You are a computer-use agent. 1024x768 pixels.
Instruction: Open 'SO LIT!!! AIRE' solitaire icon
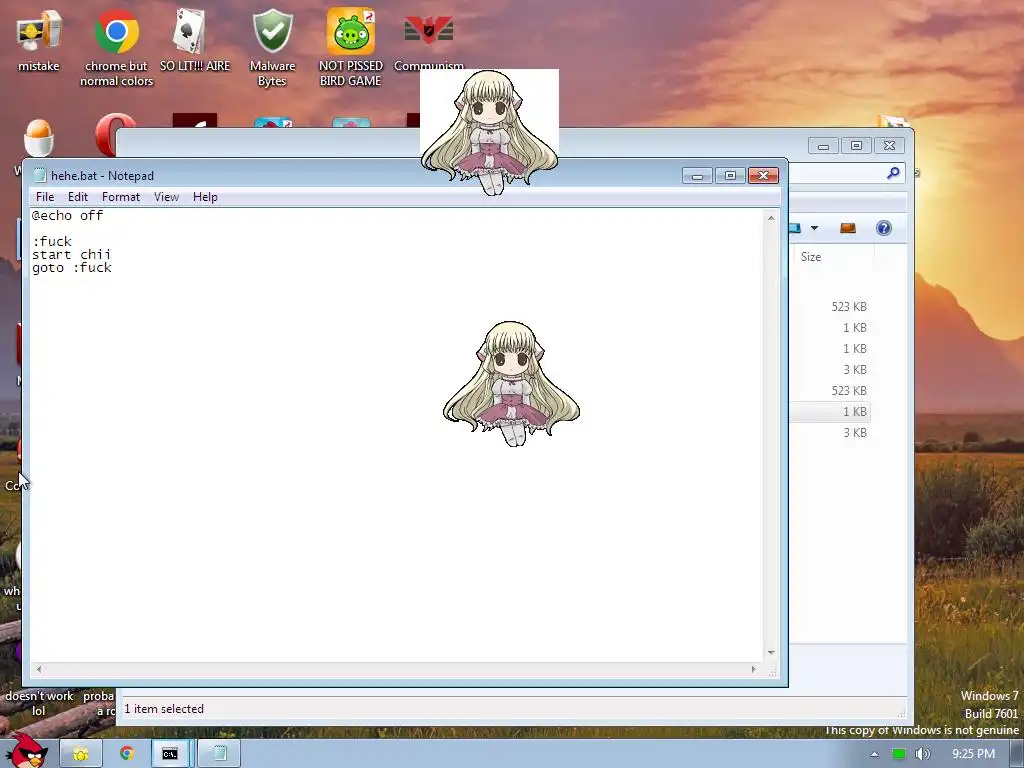click(195, 39)
